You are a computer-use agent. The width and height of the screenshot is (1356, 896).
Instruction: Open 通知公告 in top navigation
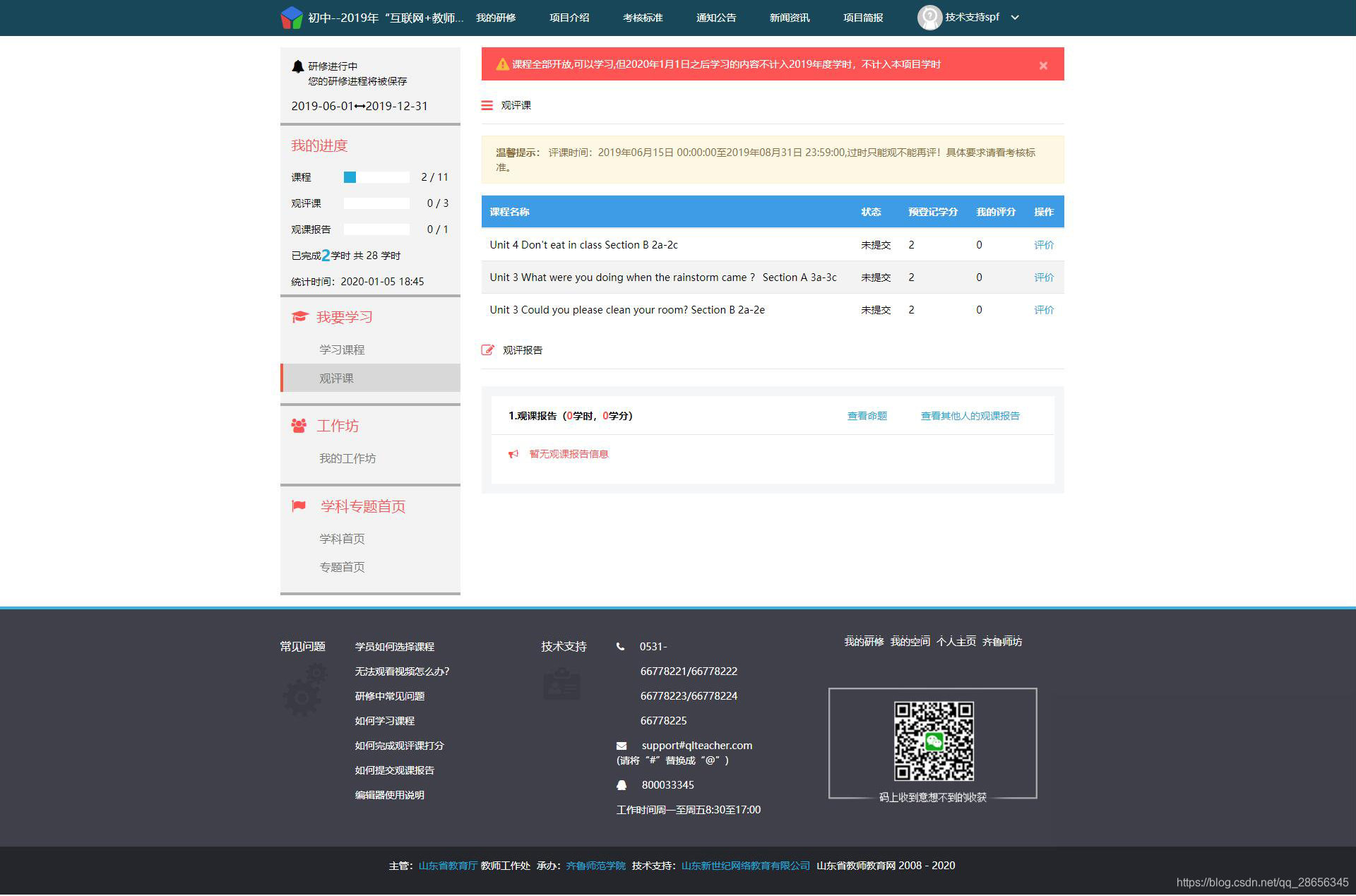pyautogui.click(x=715, y=18)
